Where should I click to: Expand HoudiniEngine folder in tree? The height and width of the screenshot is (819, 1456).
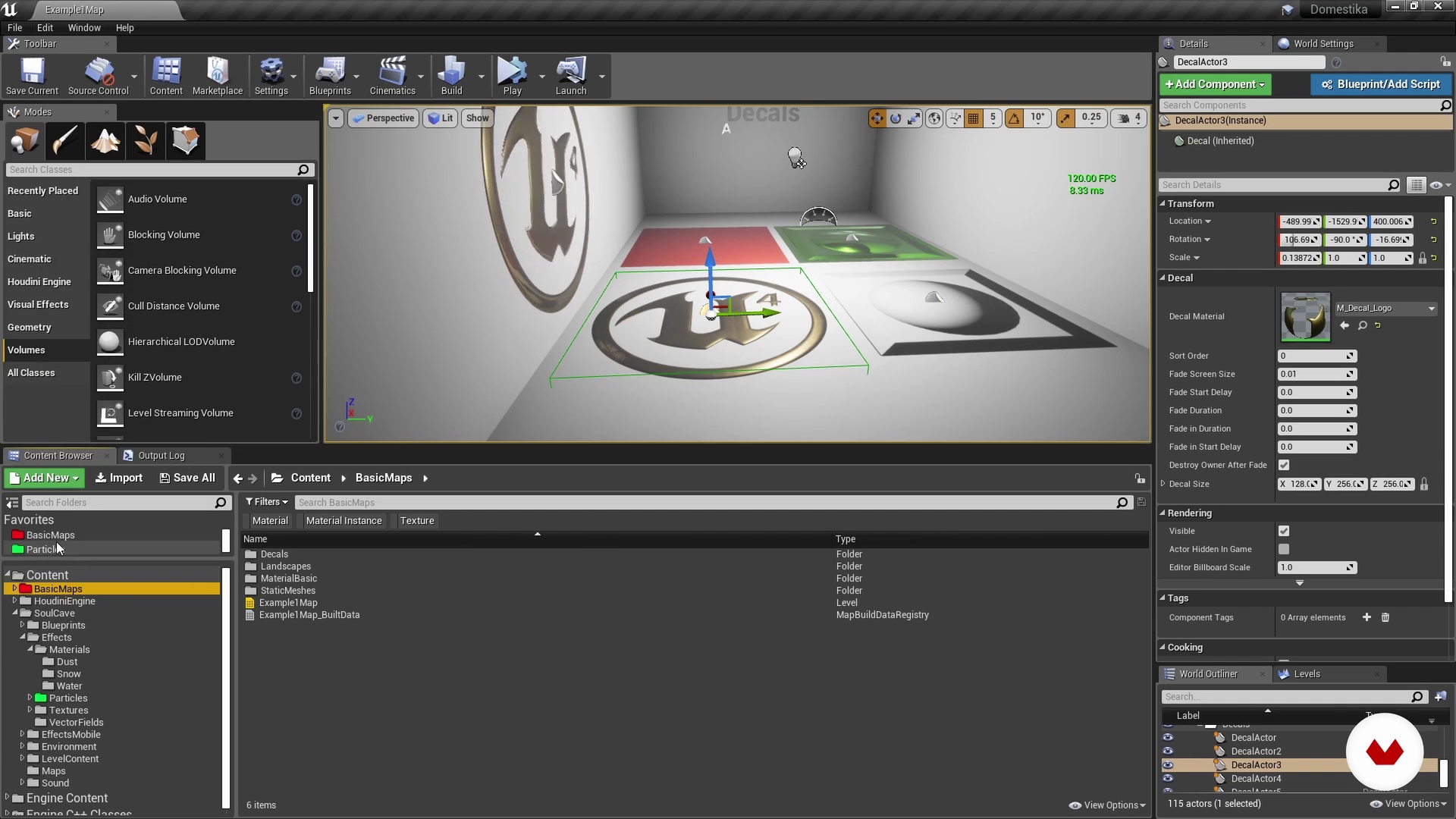[14, 601]
